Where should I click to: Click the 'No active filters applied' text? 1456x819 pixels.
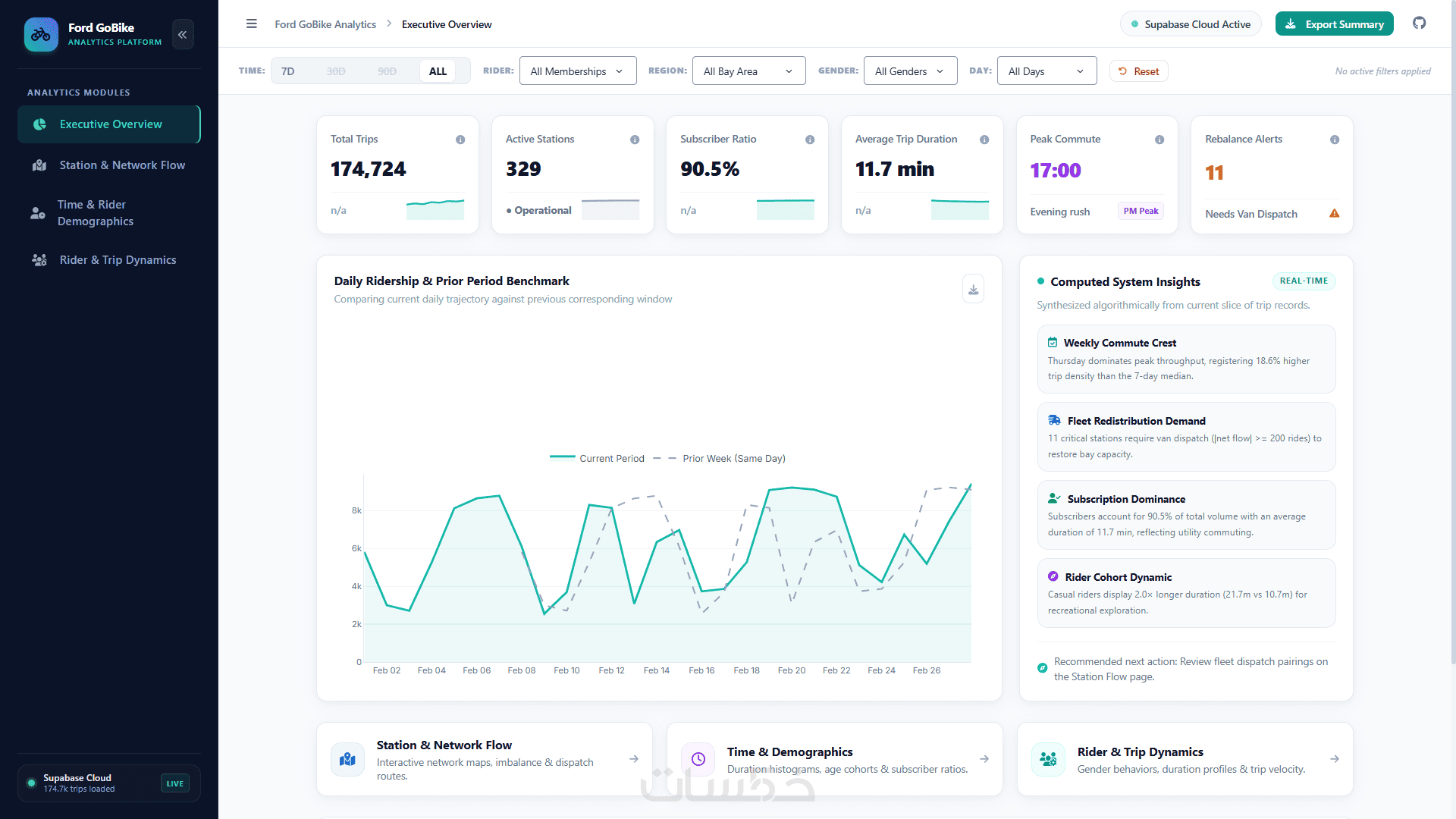1383,71
